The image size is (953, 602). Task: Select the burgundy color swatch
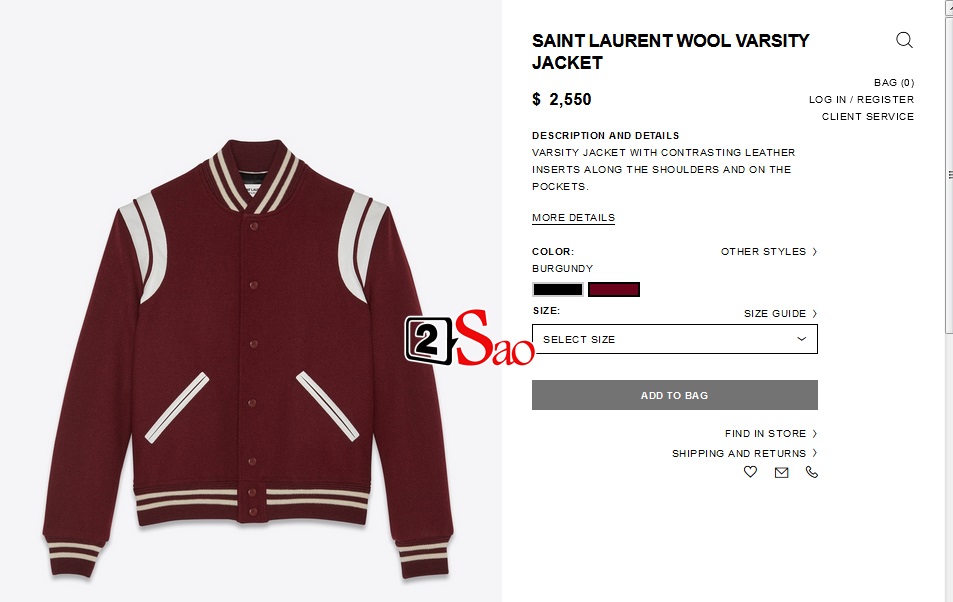pos(614,289)
